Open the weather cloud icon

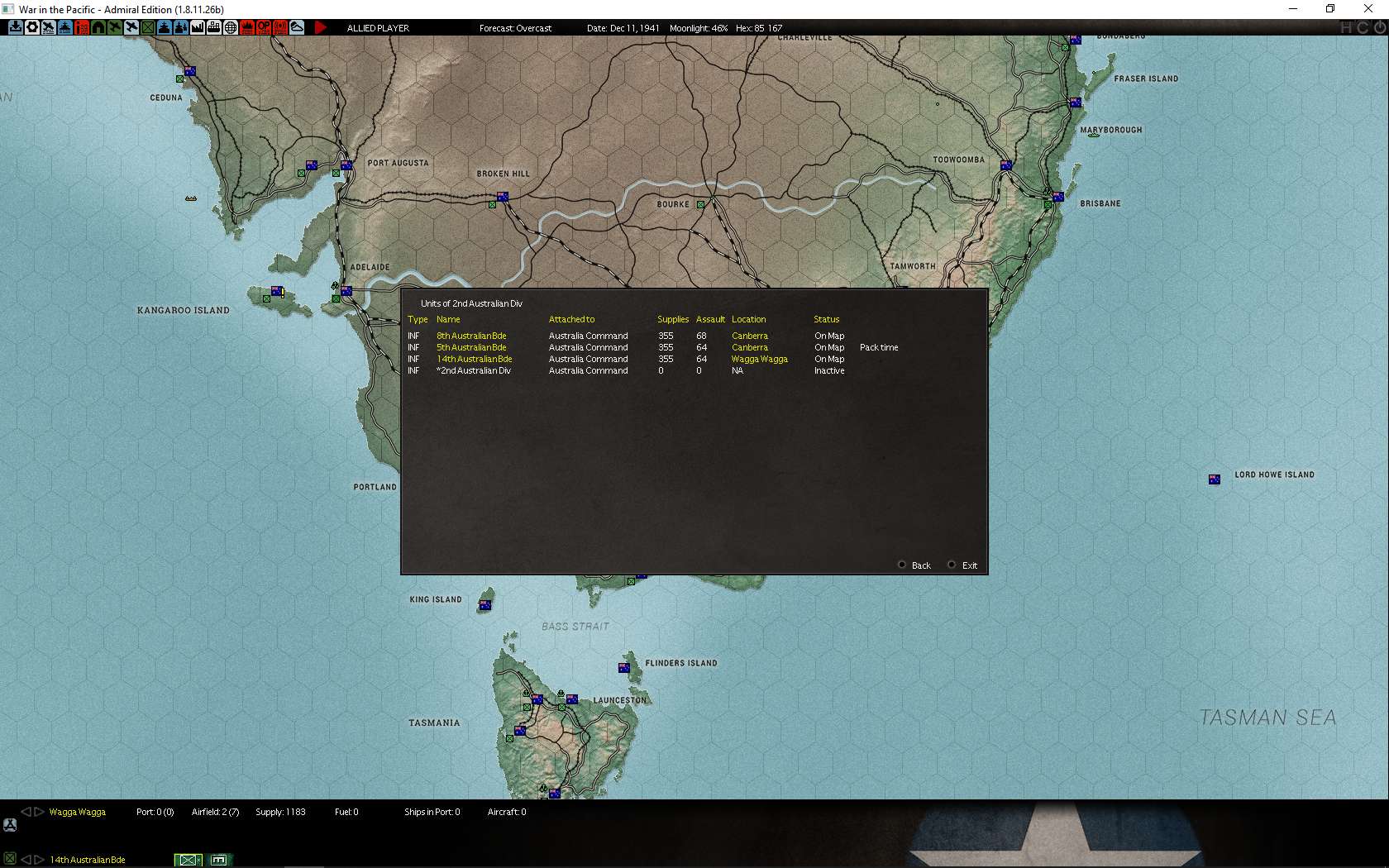coord(297,27)
